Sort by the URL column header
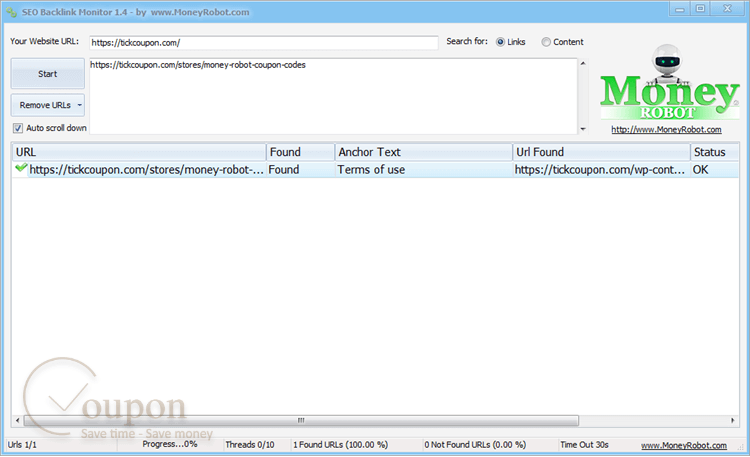This screenshot has width=750, height=457. 139,152
